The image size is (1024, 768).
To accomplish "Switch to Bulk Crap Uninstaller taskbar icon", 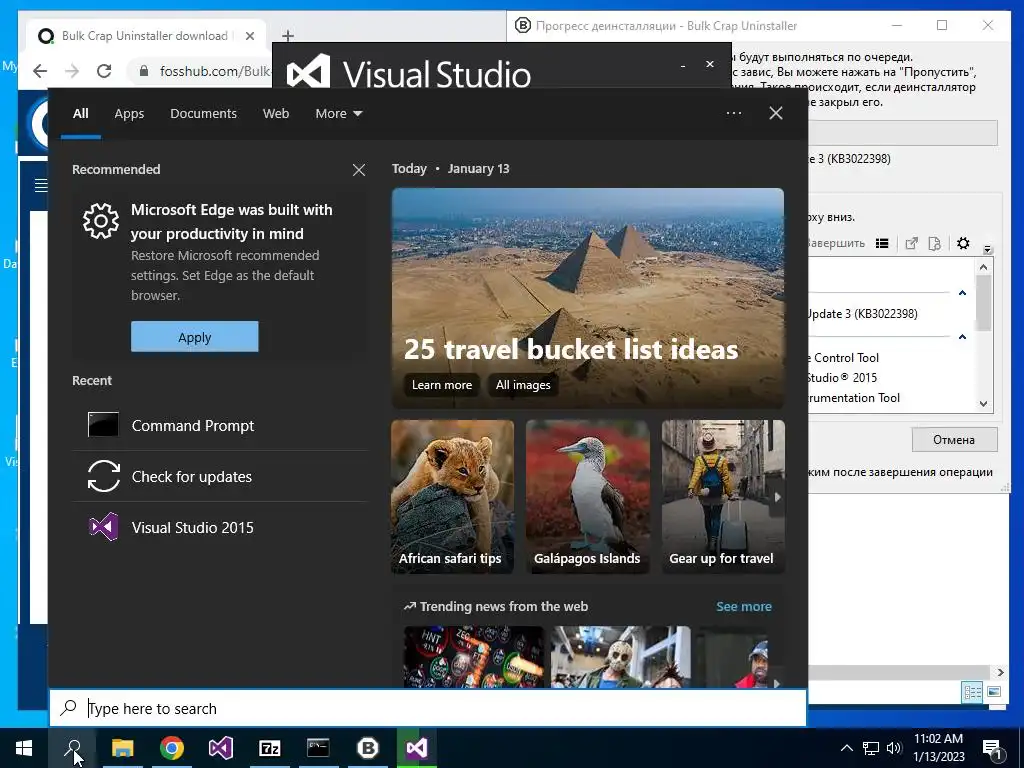I will point(368,748).
